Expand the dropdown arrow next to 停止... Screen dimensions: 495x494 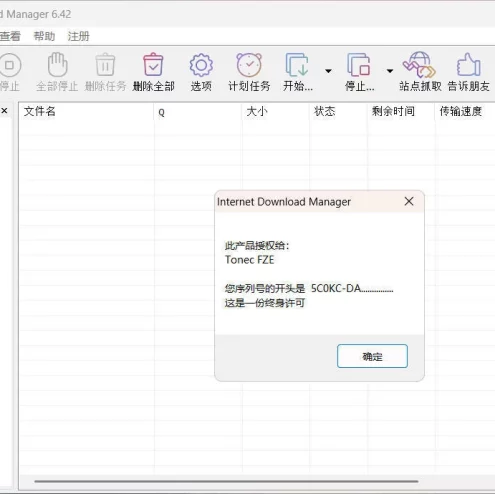click(x=390, y=71)
